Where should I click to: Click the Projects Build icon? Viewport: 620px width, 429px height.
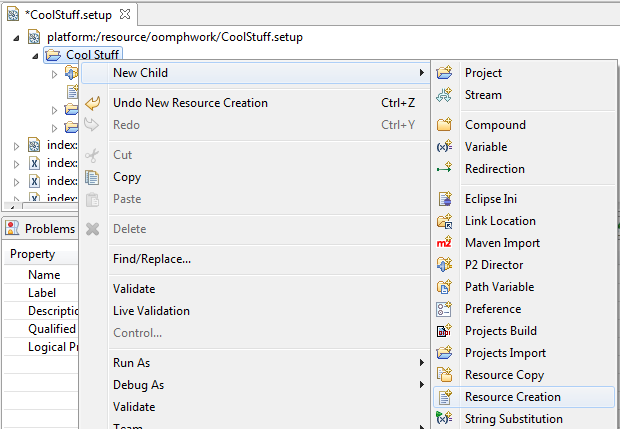pyautogui.click(x=445, y=331)
